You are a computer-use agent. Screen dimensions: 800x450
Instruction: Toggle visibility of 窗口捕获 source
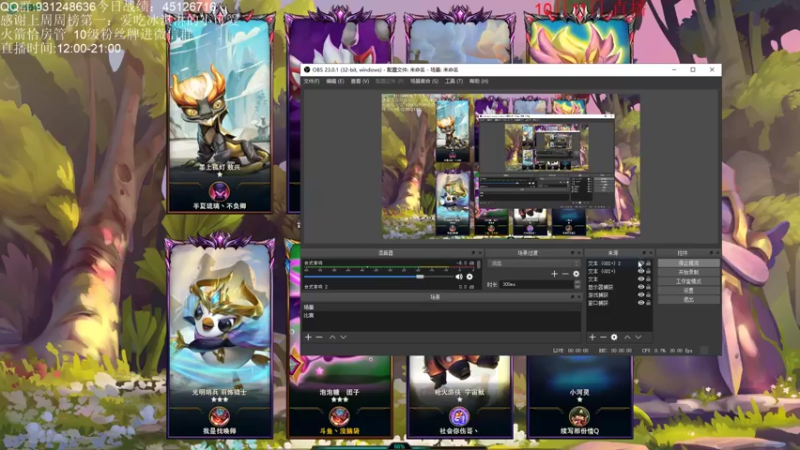click(641, 303)
